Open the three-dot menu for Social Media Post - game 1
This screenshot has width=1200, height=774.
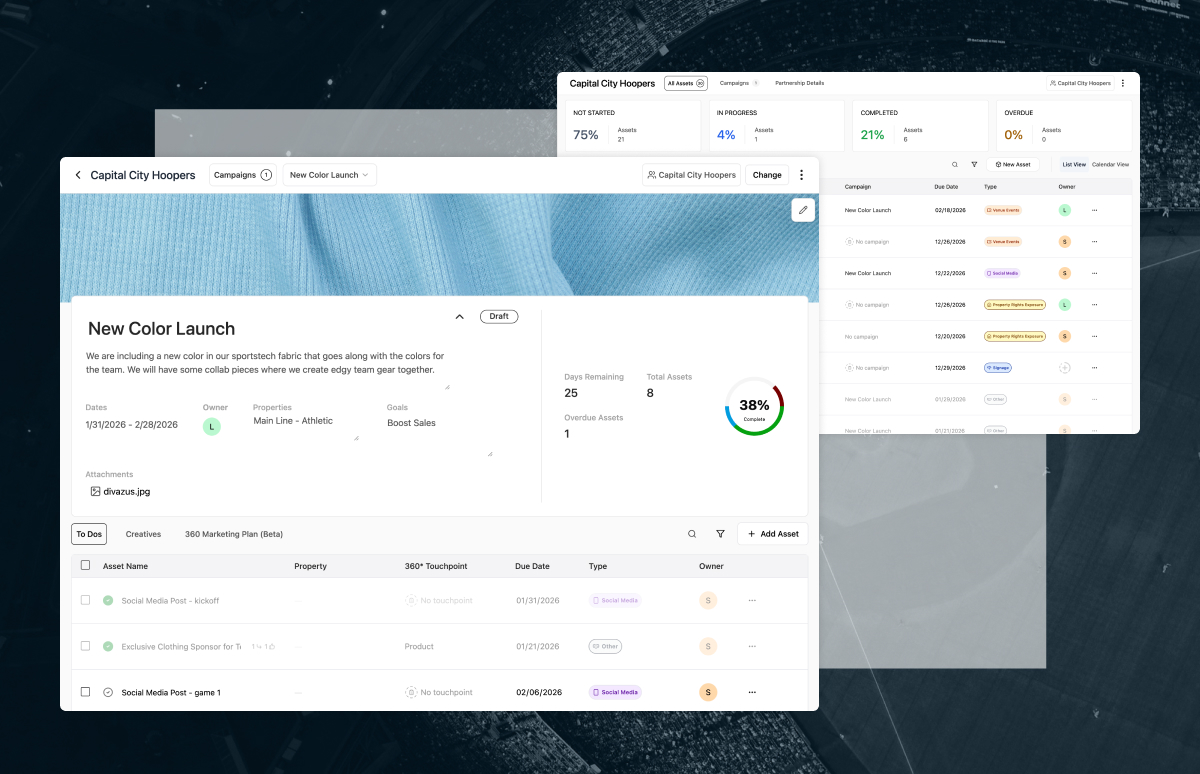[751, 692]
